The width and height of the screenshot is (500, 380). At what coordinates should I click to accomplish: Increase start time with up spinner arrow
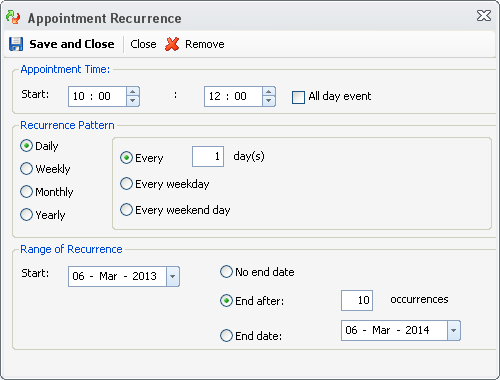tap(133, 92)
